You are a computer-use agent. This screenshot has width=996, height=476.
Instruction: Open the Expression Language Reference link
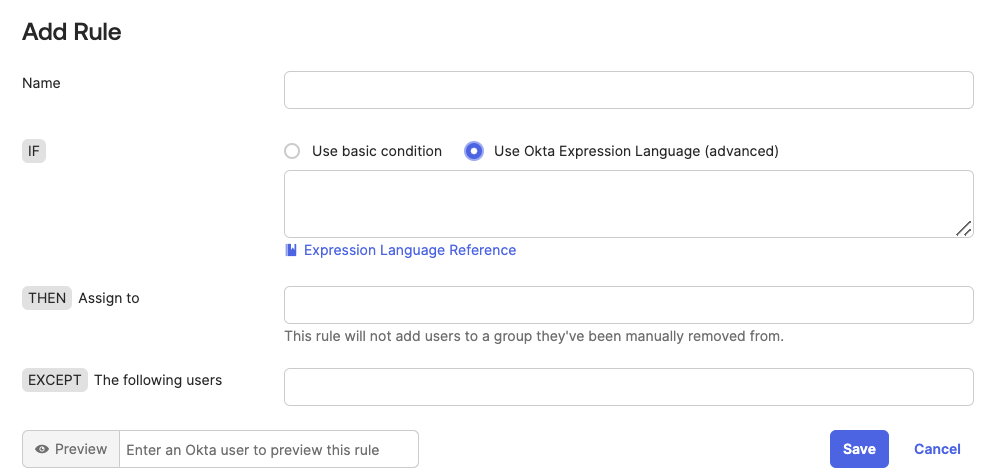click(410, 250)
